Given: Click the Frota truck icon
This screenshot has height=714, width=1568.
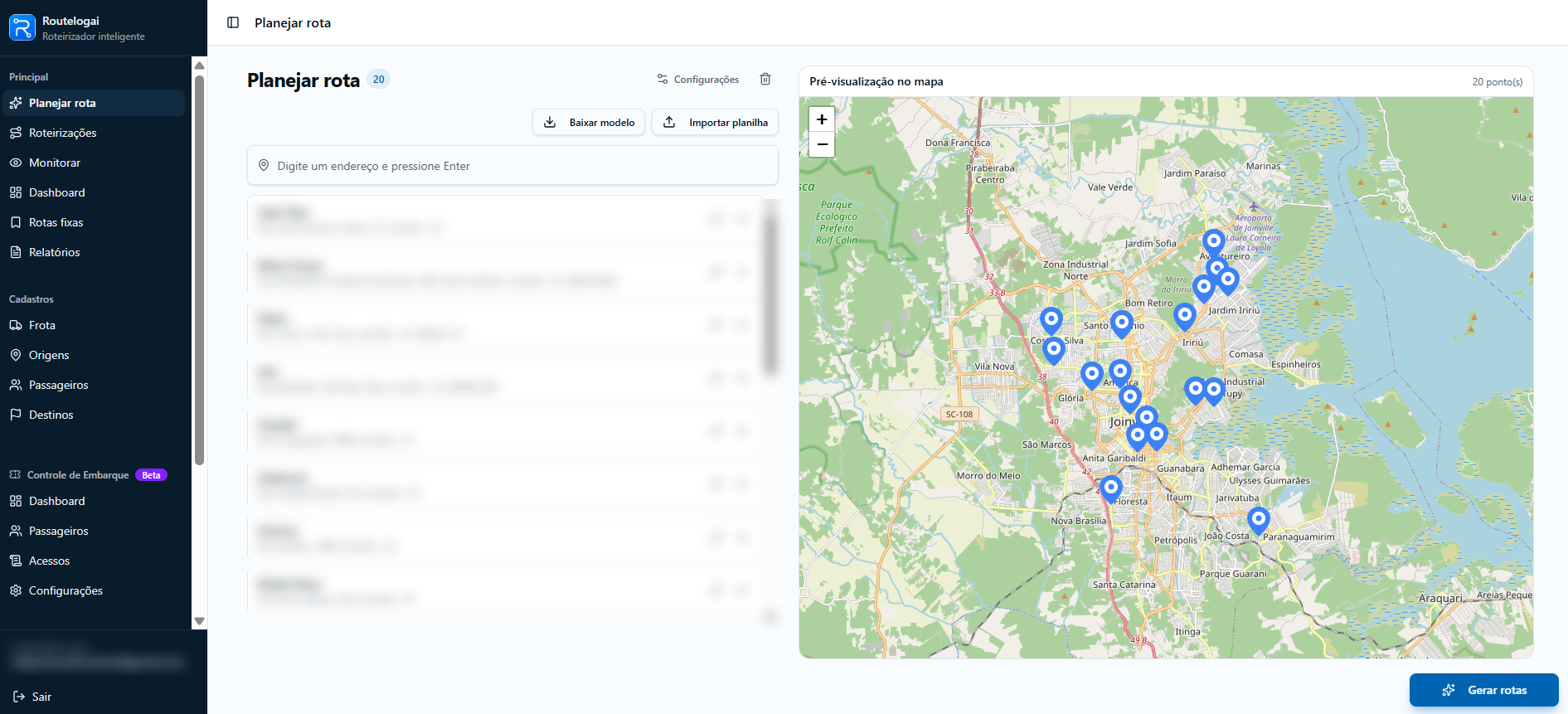Looking at the screenshot, I should click(16, 325).
